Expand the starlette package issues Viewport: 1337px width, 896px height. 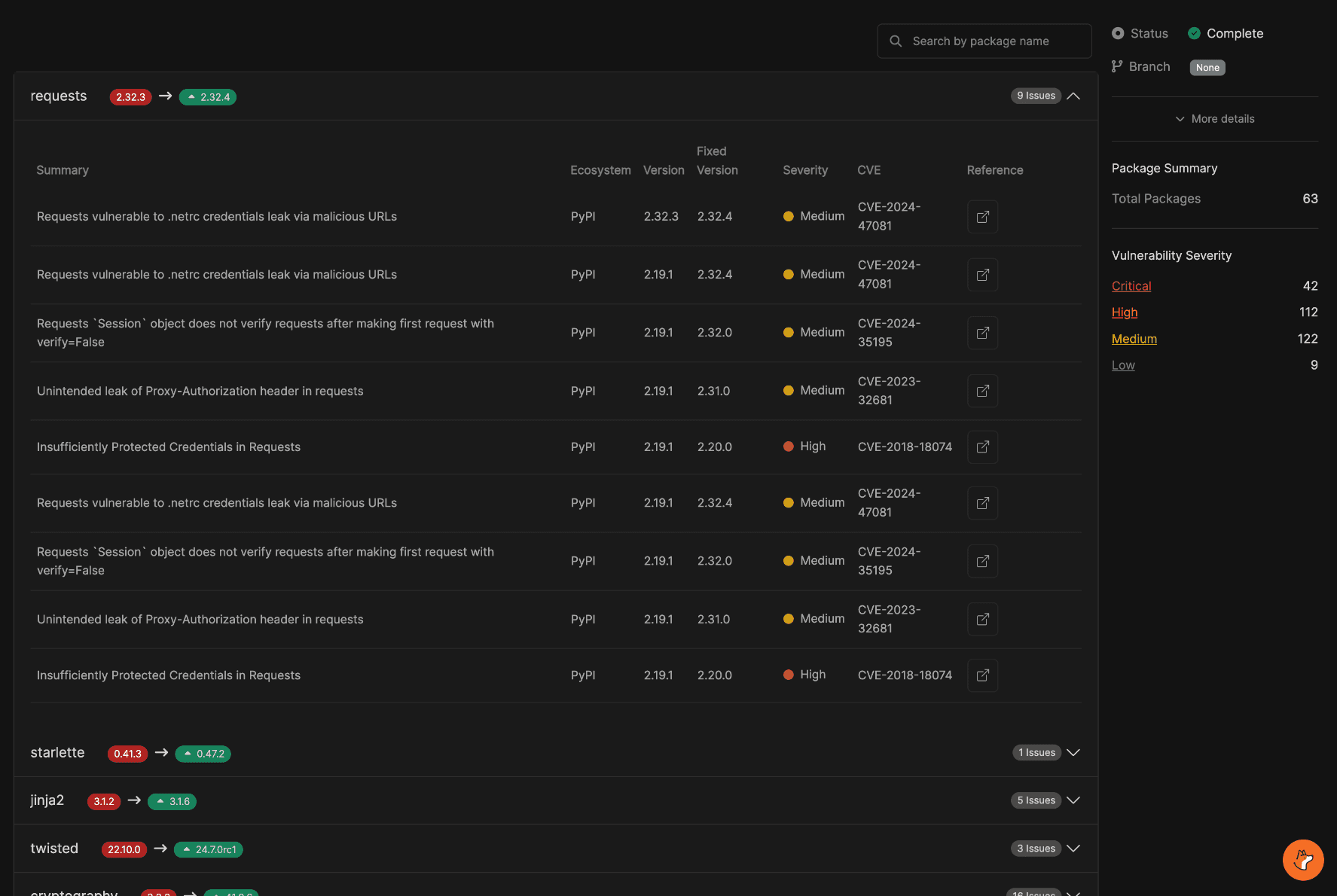[x=1073, y=753]
